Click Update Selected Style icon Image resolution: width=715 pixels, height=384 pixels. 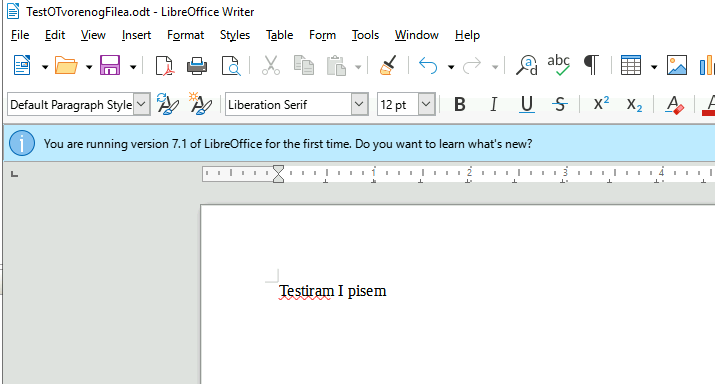pos(167,104)
